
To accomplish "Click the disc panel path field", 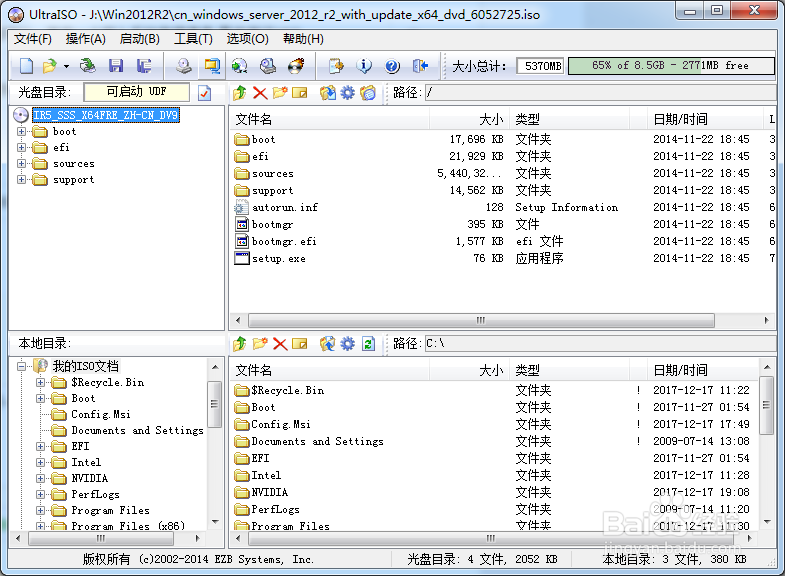I will point(600,93).
